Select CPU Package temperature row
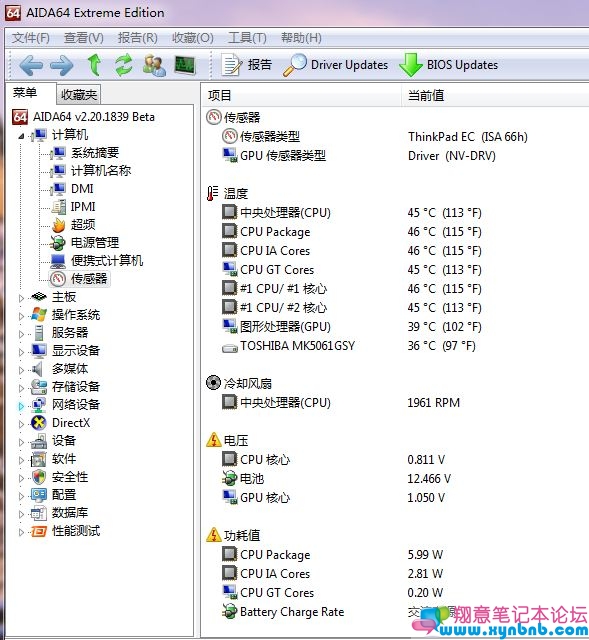 [352, 231]
